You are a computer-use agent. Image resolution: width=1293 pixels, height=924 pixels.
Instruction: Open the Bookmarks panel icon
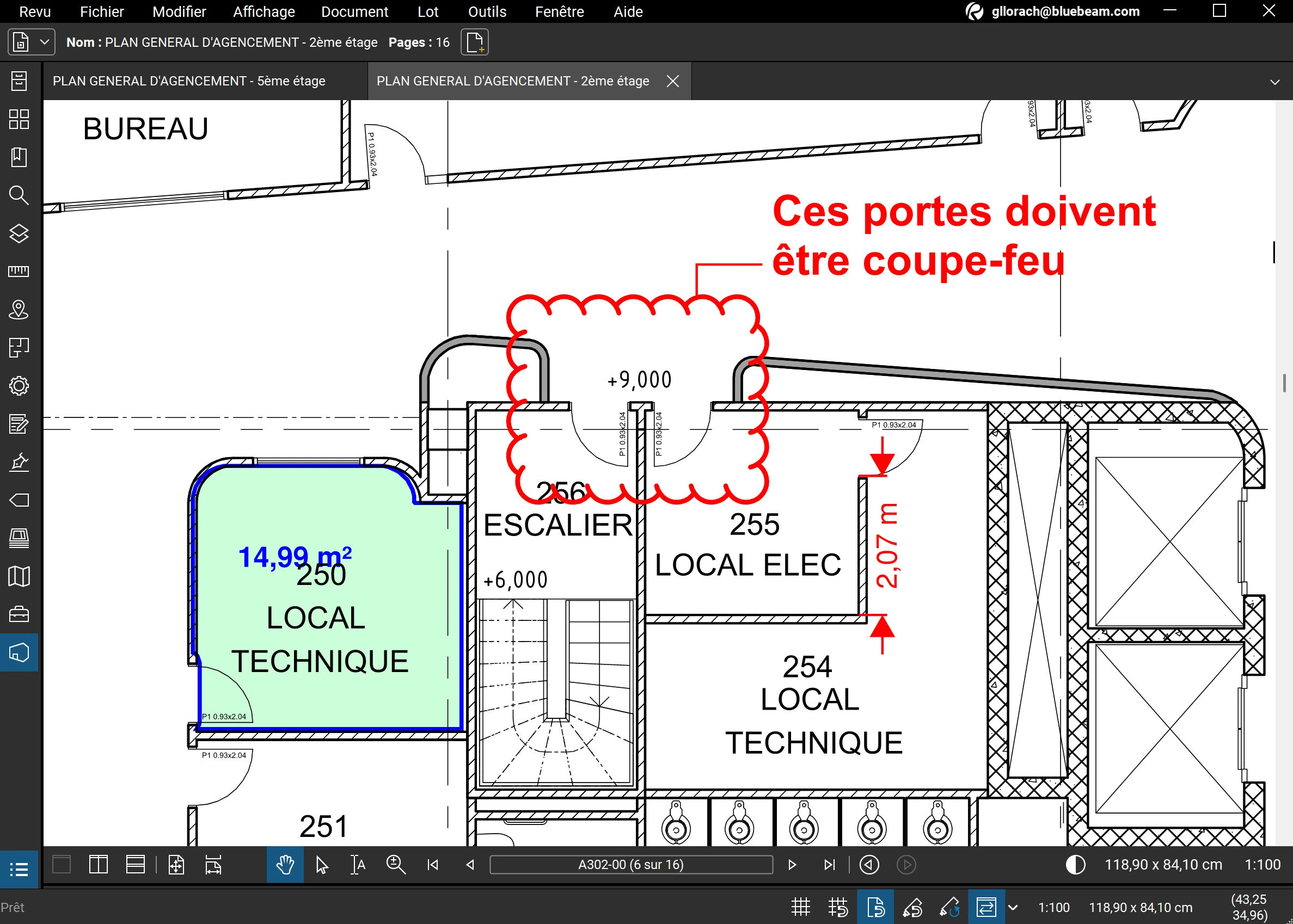point(19,157)
